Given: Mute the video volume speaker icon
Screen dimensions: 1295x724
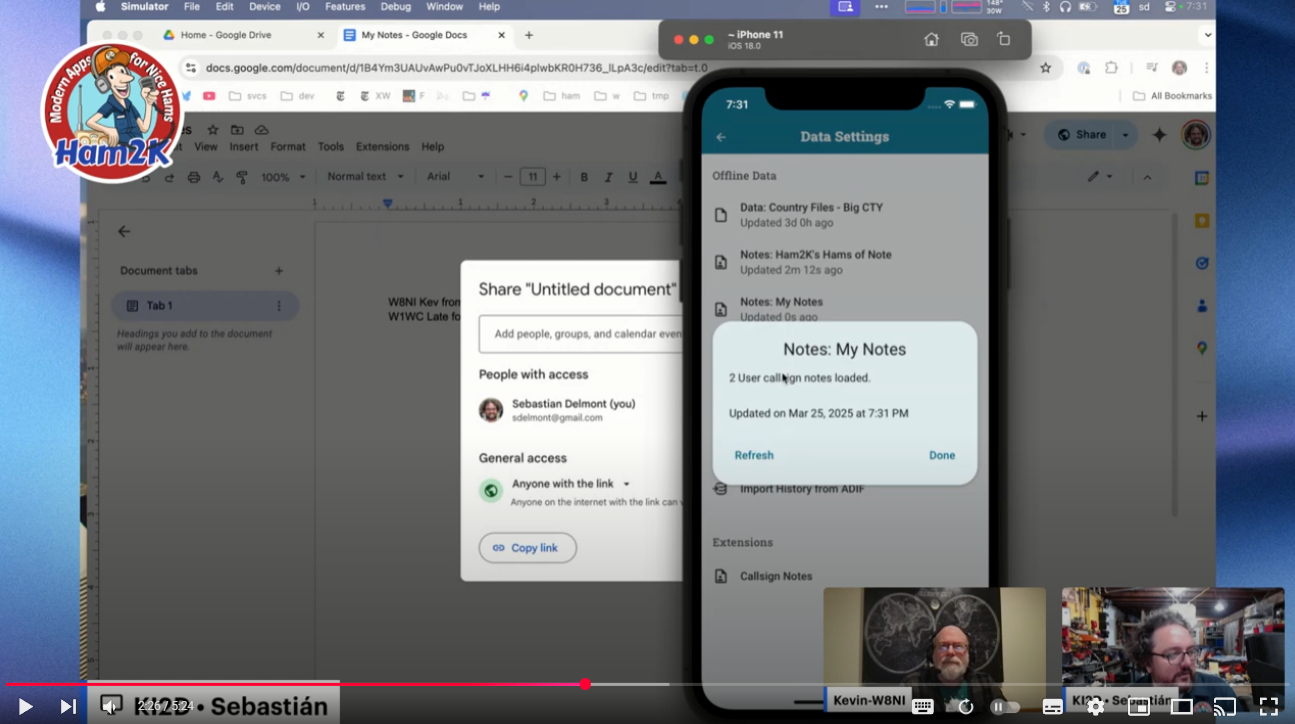Looking at the screenshot, I should click(x=110, y=706).
